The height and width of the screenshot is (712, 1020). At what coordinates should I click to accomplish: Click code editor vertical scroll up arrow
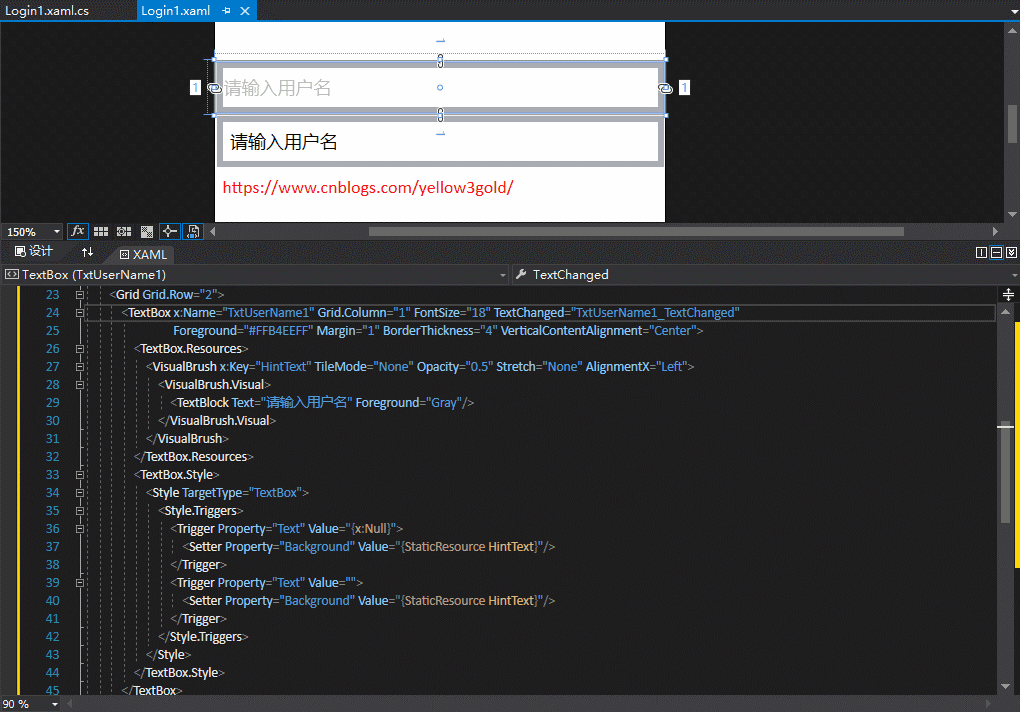[x=1006, y=312]
